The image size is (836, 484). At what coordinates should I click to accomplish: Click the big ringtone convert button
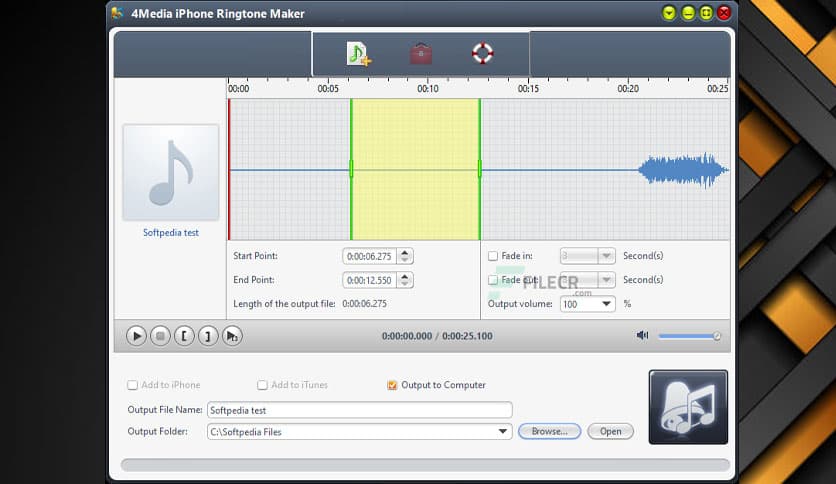coord(688,407)
